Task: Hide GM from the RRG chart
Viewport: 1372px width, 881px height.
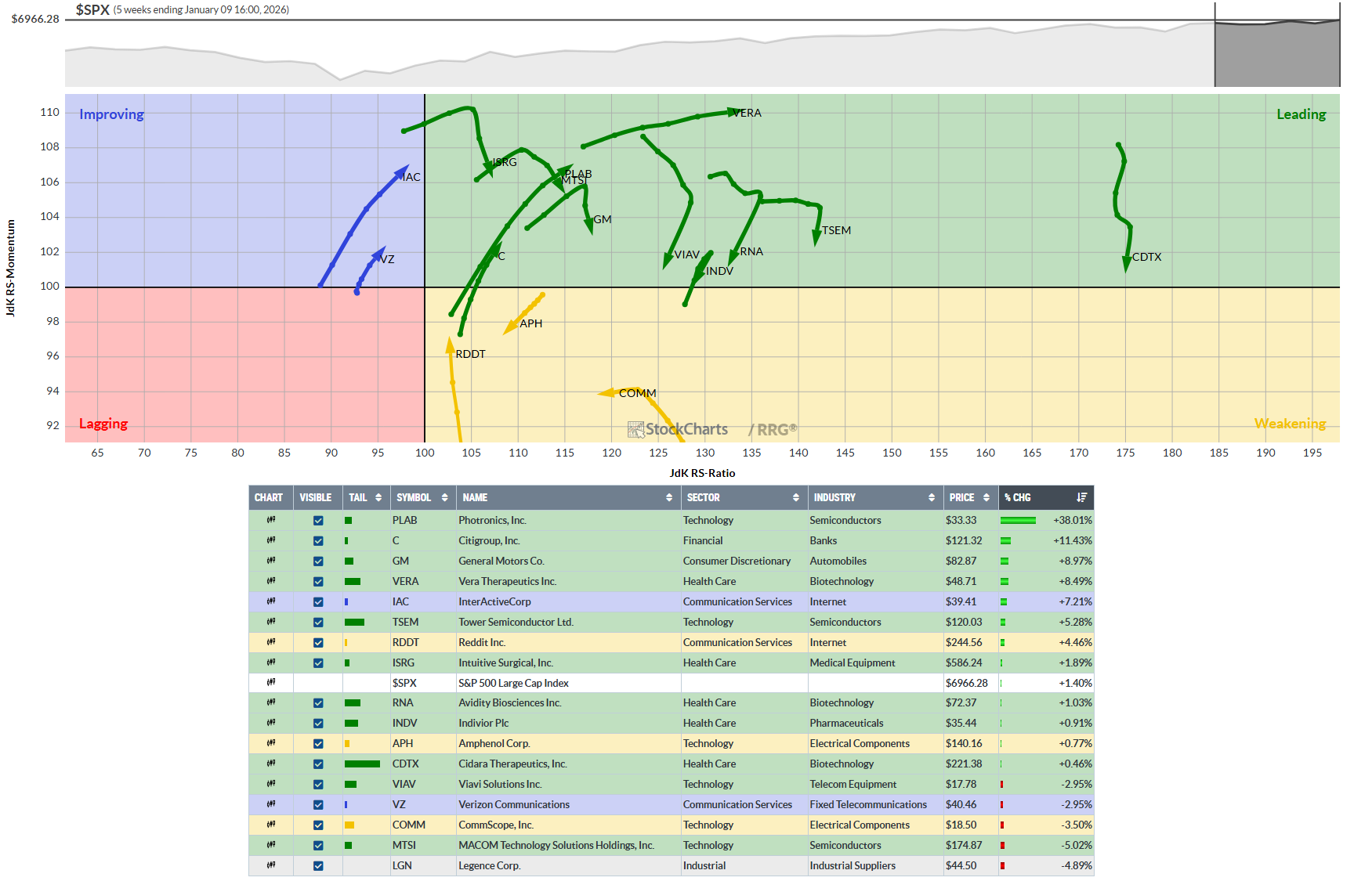Action: tap(318, 561)
